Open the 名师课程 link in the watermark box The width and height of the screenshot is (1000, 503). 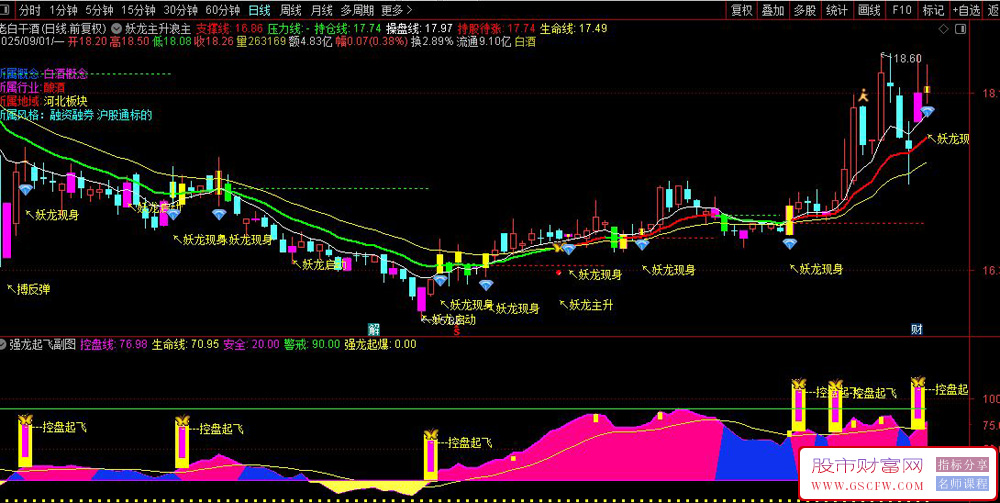[962, 483]
